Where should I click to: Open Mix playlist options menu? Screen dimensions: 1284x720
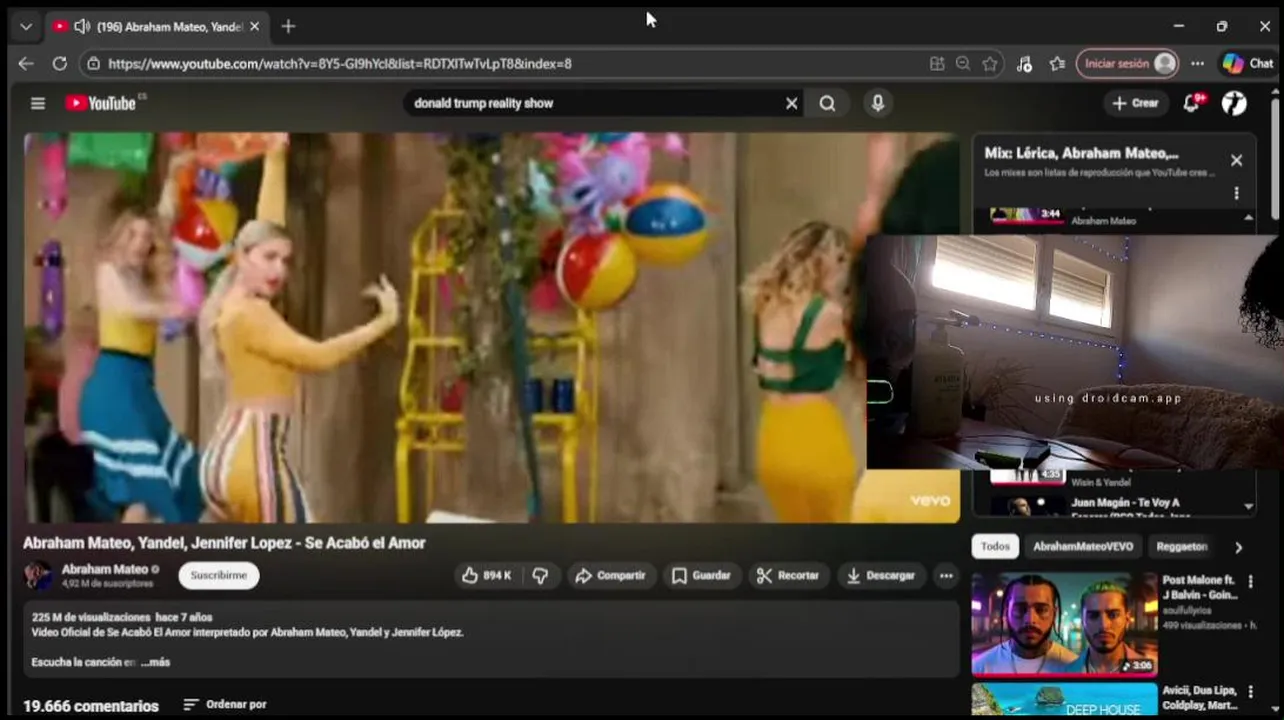click(x=1236, y=193)
